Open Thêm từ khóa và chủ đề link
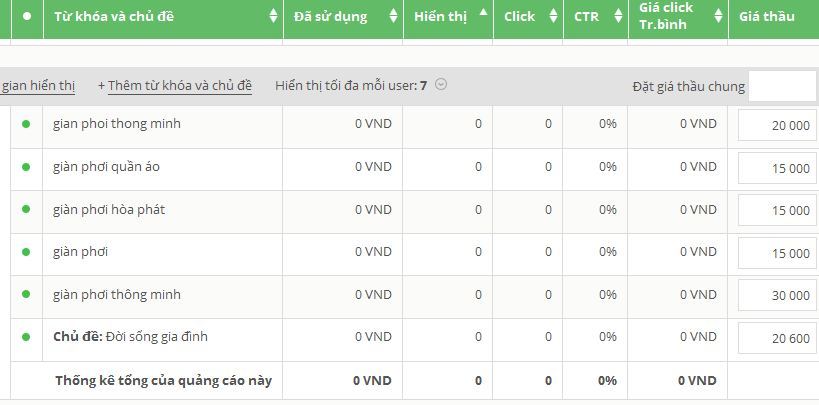This screenshot has height=405, width=819. coord(180,86)
